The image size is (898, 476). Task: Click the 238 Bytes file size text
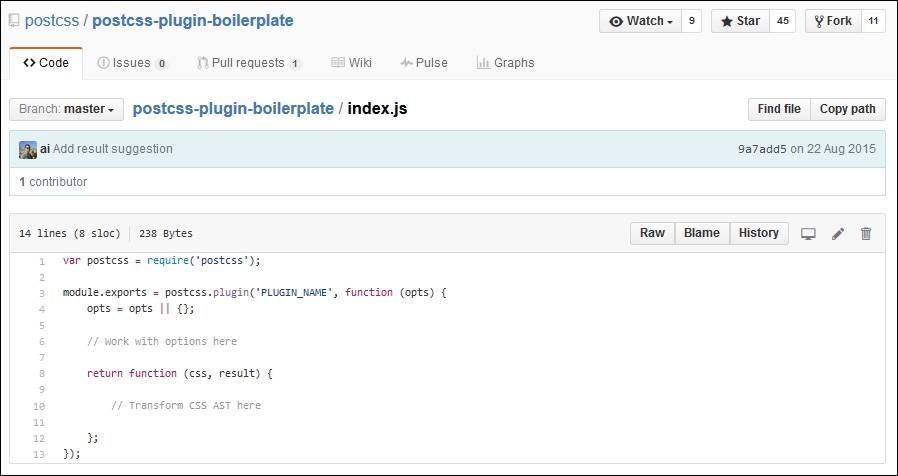(166, 234)
